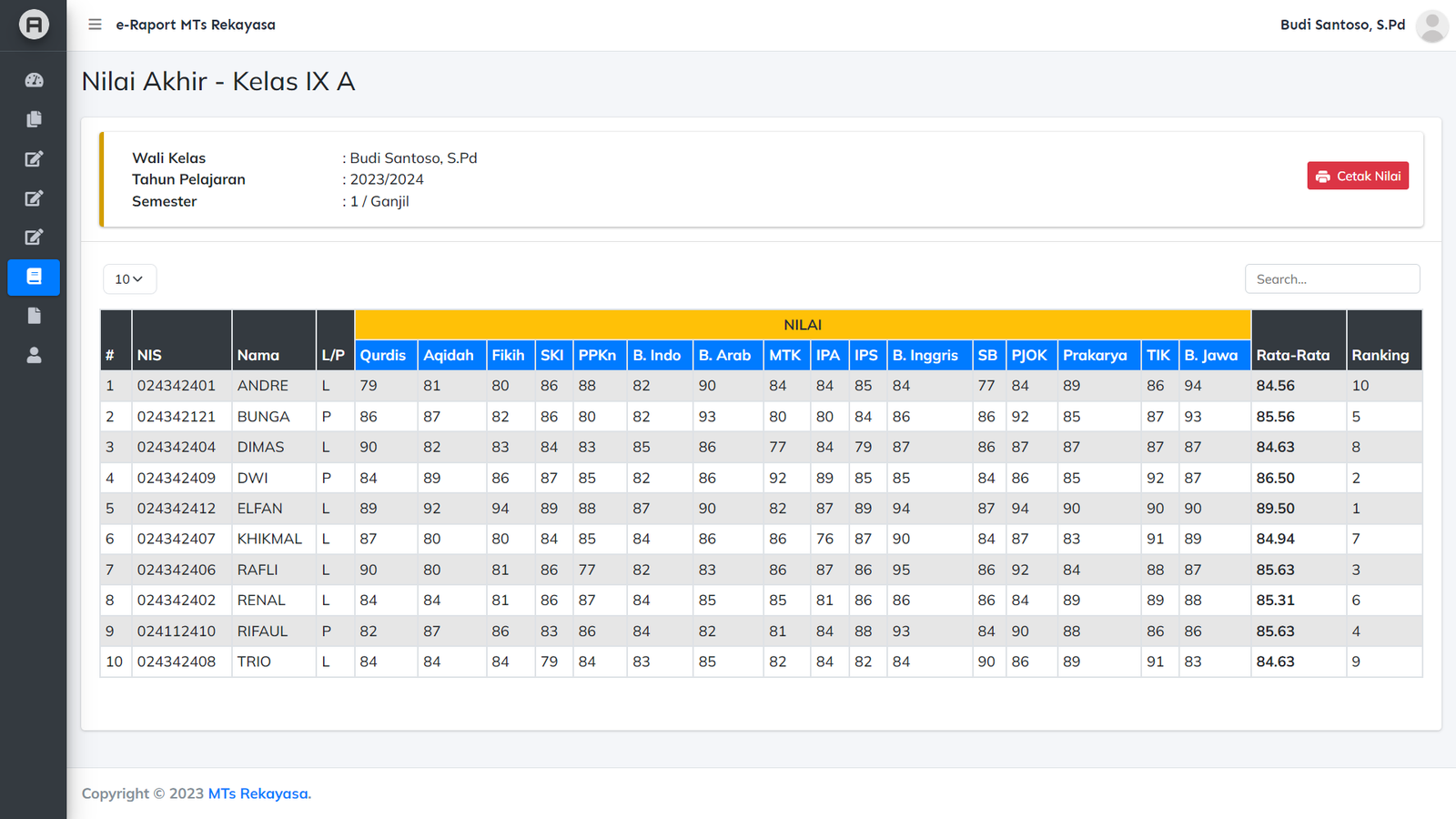This screenshot has height=819, width=1456.
Task: Expand the rows-per-page dropdown showing 10
Action: (129, 279)
